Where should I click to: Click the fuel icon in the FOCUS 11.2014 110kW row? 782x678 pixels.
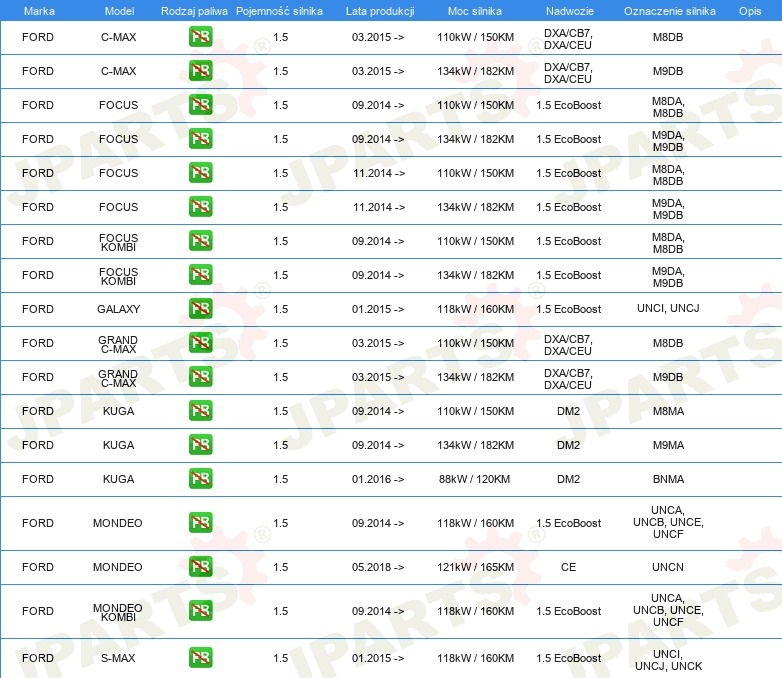pyautogui.click(x=200, y=173)
